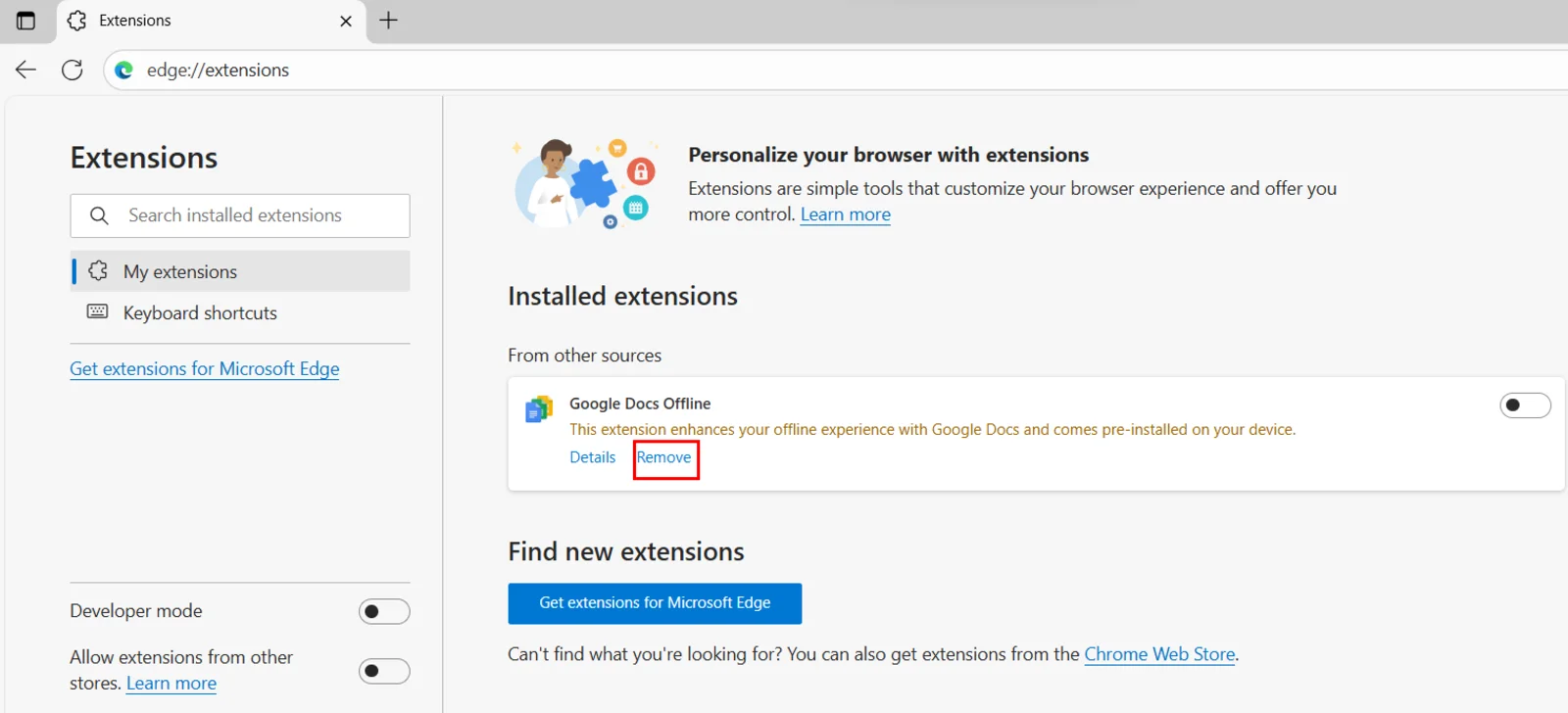Click the Edge logo in address bar
Screen dimensions: 1568x713
(124, 70)
